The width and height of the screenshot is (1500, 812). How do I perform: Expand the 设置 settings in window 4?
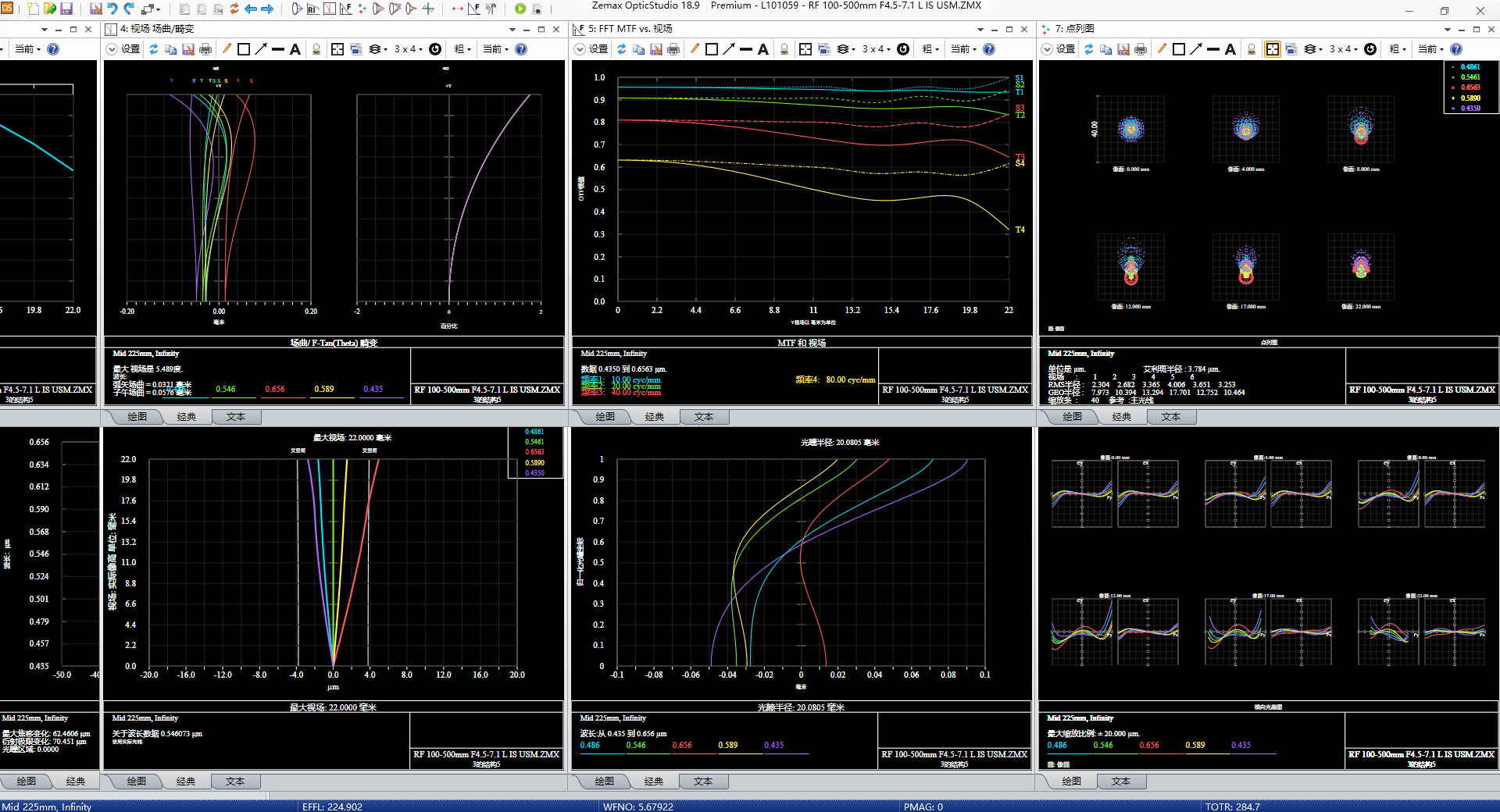click(123, 49)
